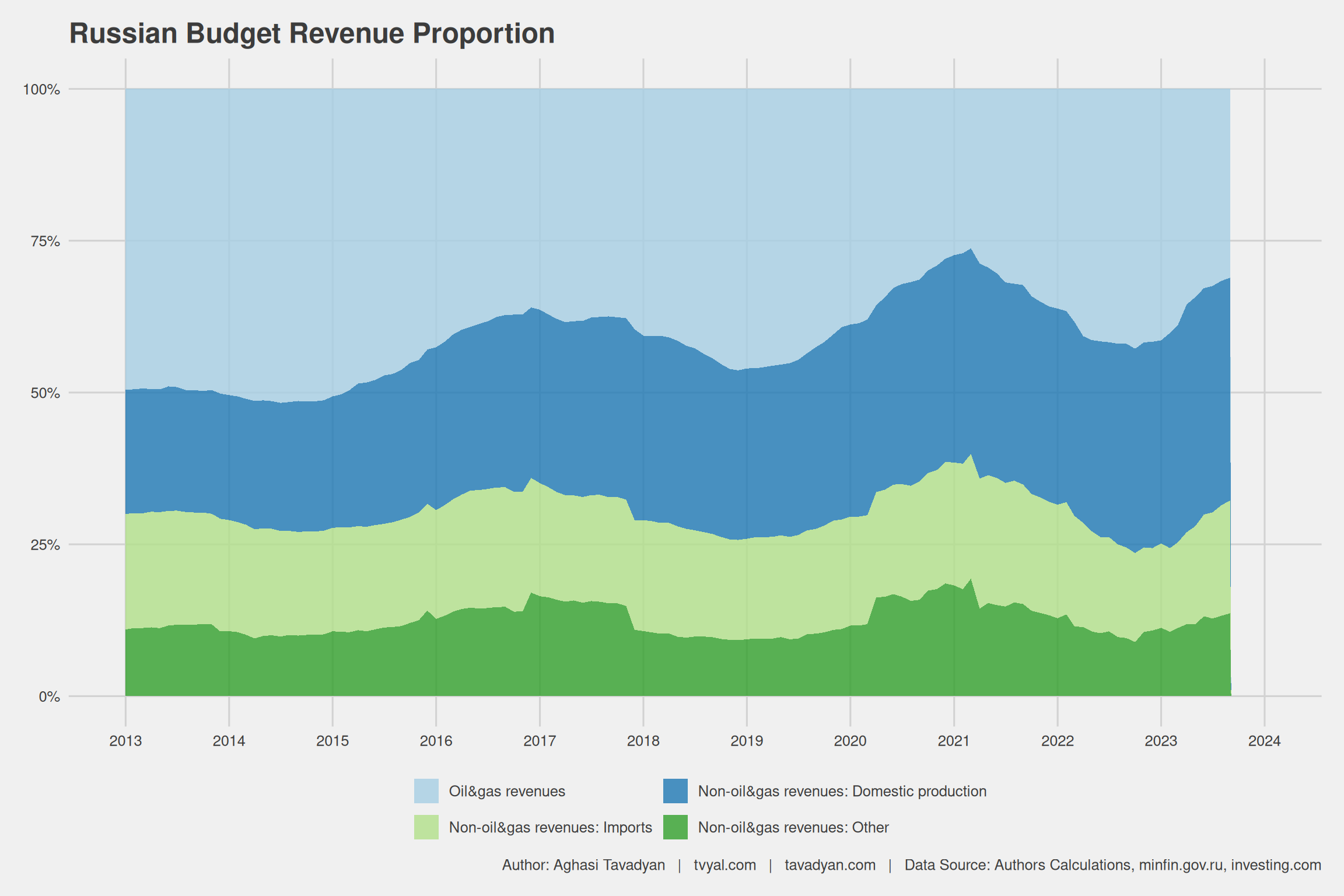Click Non-oil&gas revenues: Imports legend text
Image resolution: width=1344 pixels, height=896 pixels.
click(550, 827)
